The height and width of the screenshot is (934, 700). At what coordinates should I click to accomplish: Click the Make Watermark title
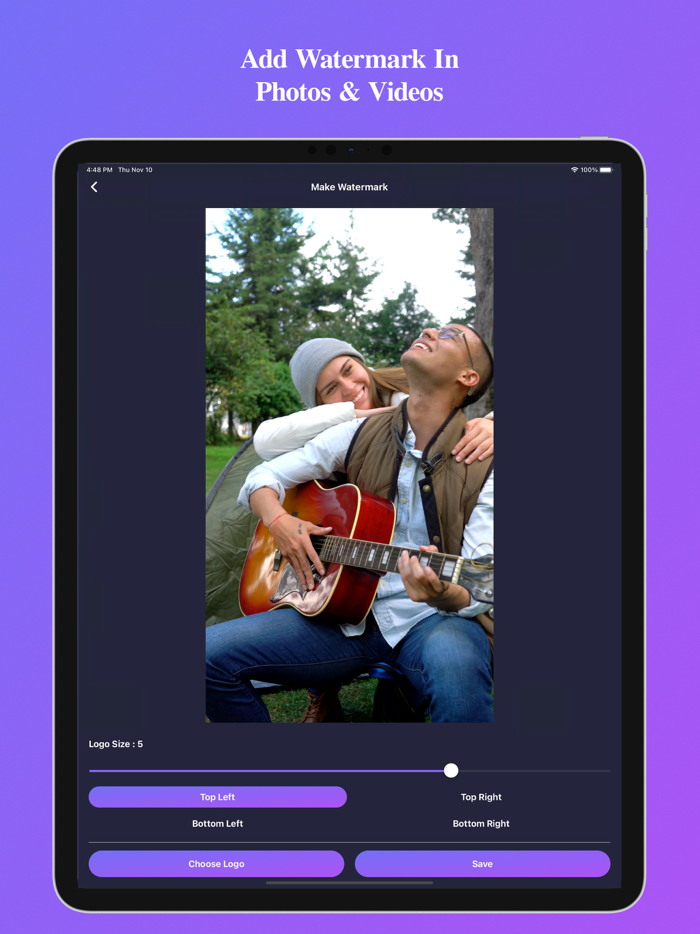349,187
